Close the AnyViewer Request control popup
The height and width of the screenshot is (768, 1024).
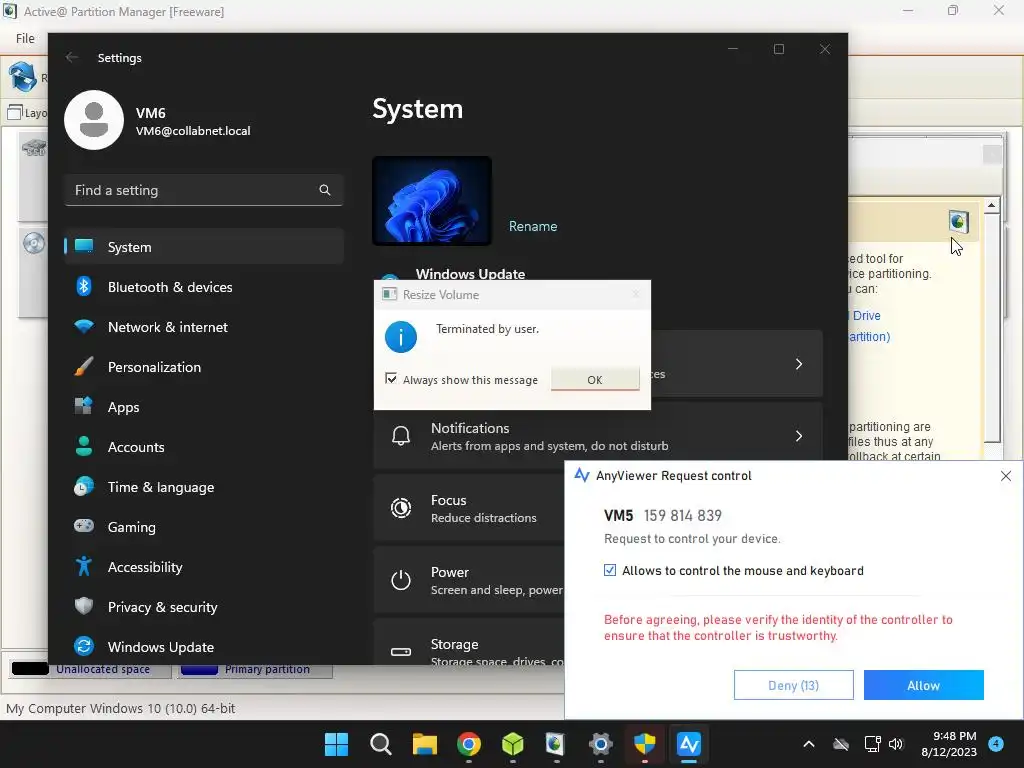tap(1006, 476)
